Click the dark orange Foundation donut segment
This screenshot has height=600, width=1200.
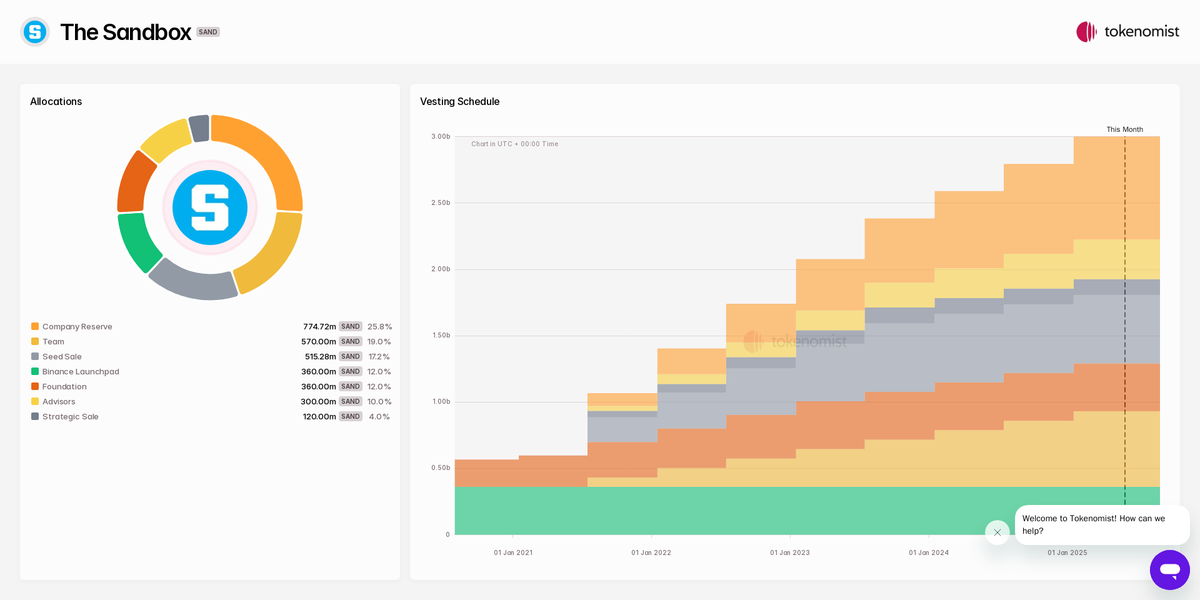point(133,182)
